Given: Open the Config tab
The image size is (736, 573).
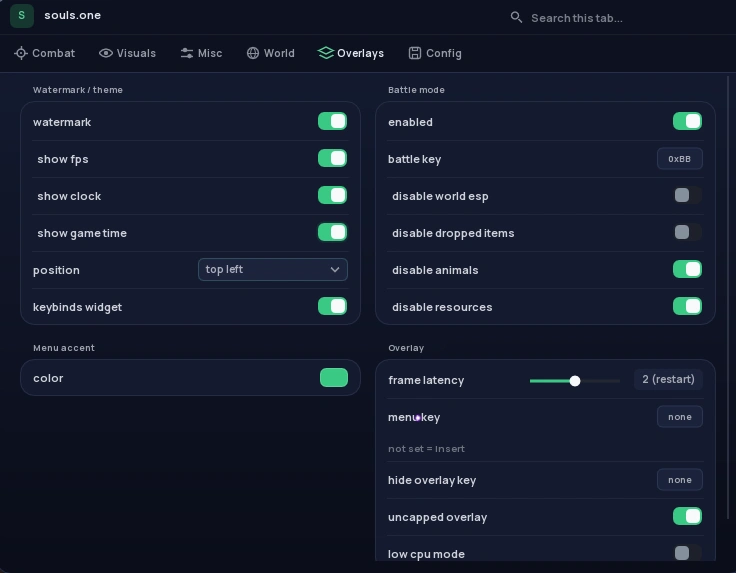Looking at the screenshot, I should point(435,53).
